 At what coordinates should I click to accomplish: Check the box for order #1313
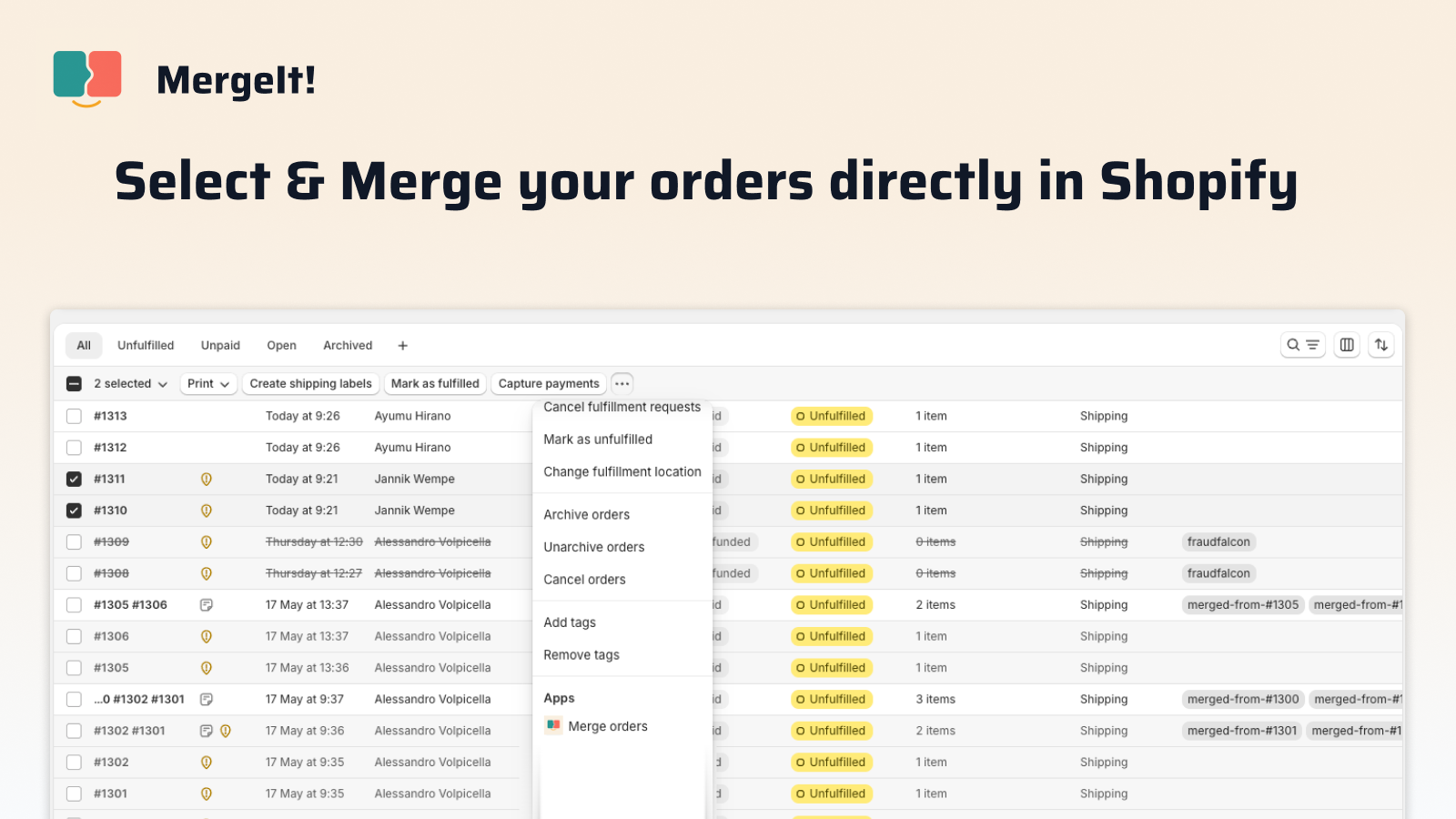(x=74, y=416)
